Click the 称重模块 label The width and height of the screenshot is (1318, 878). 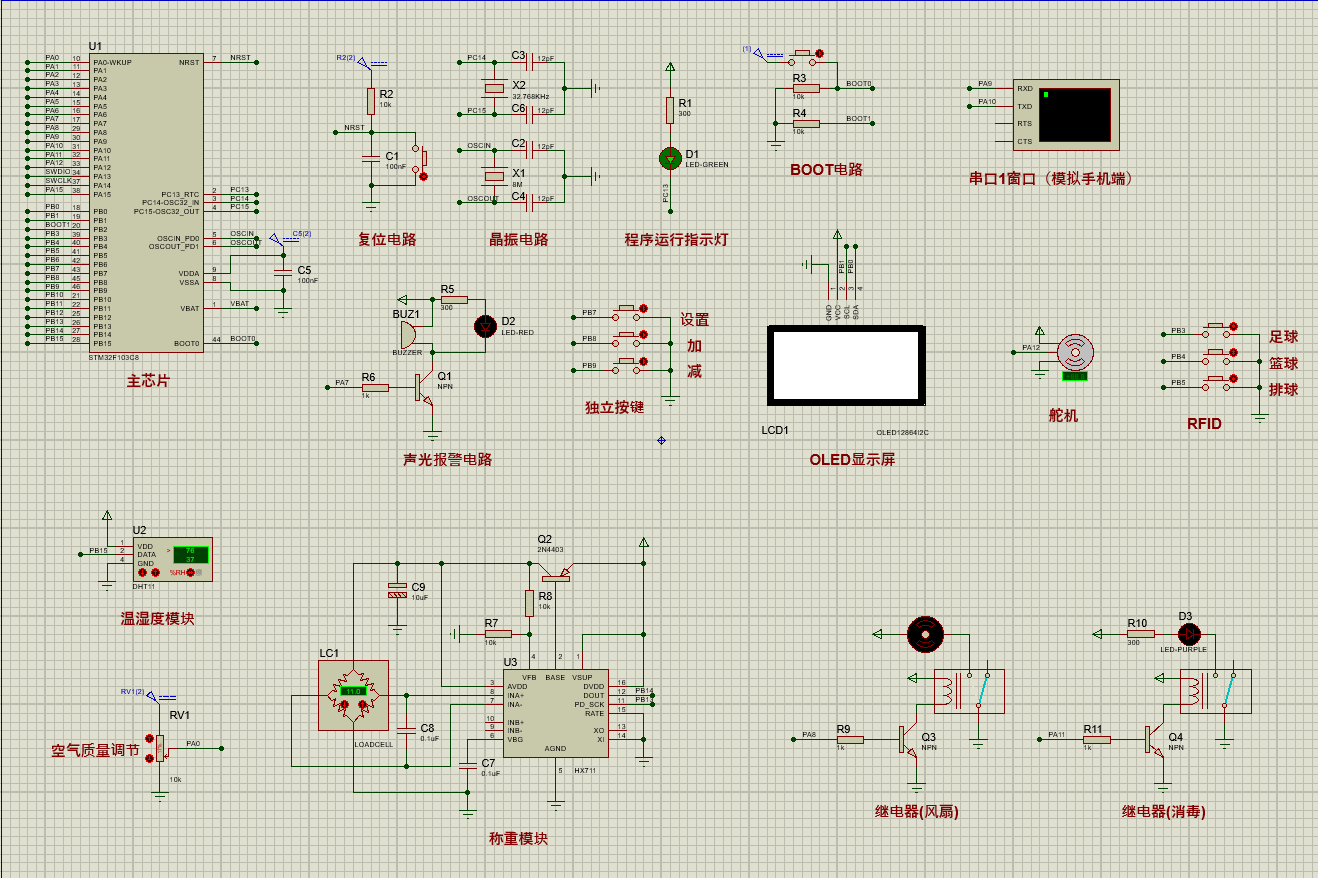tap(518, 839)
